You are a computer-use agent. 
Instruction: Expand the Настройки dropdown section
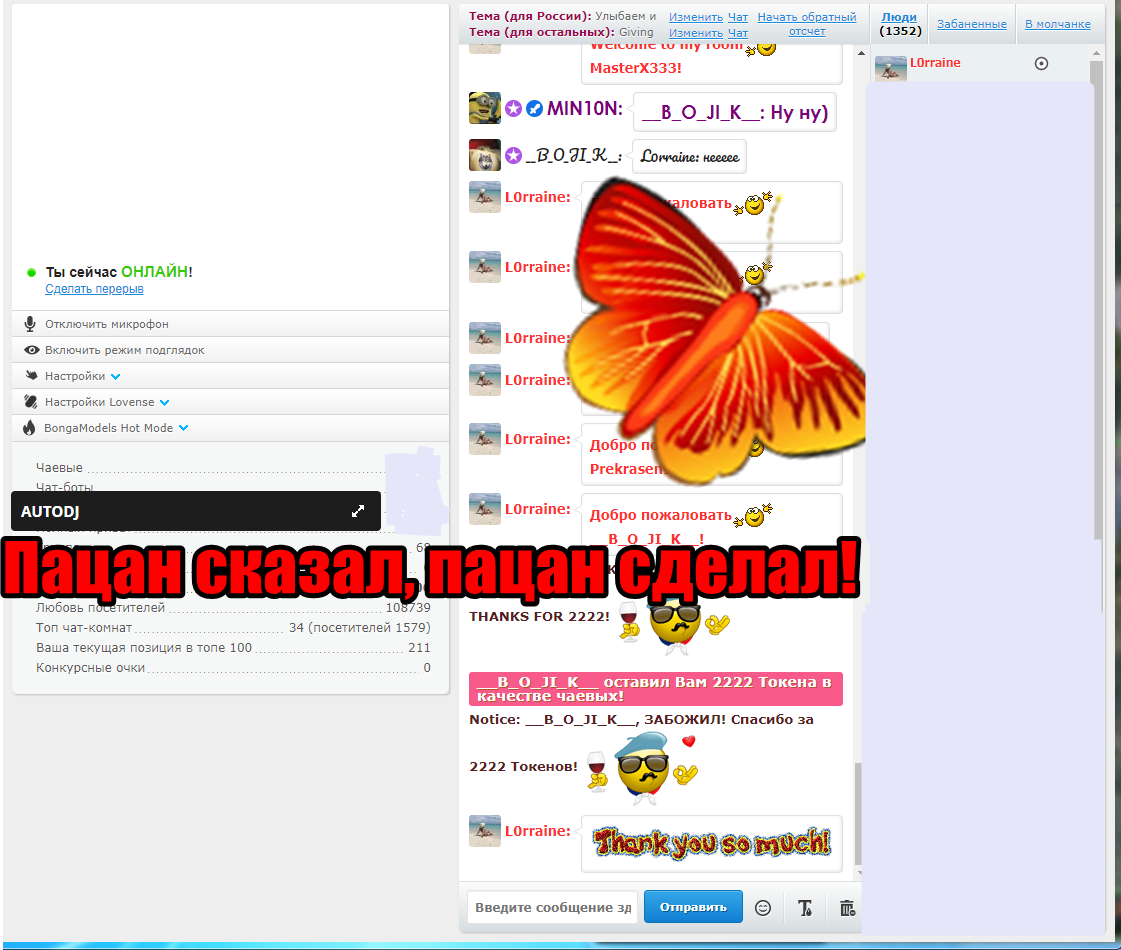coord(115,377)
